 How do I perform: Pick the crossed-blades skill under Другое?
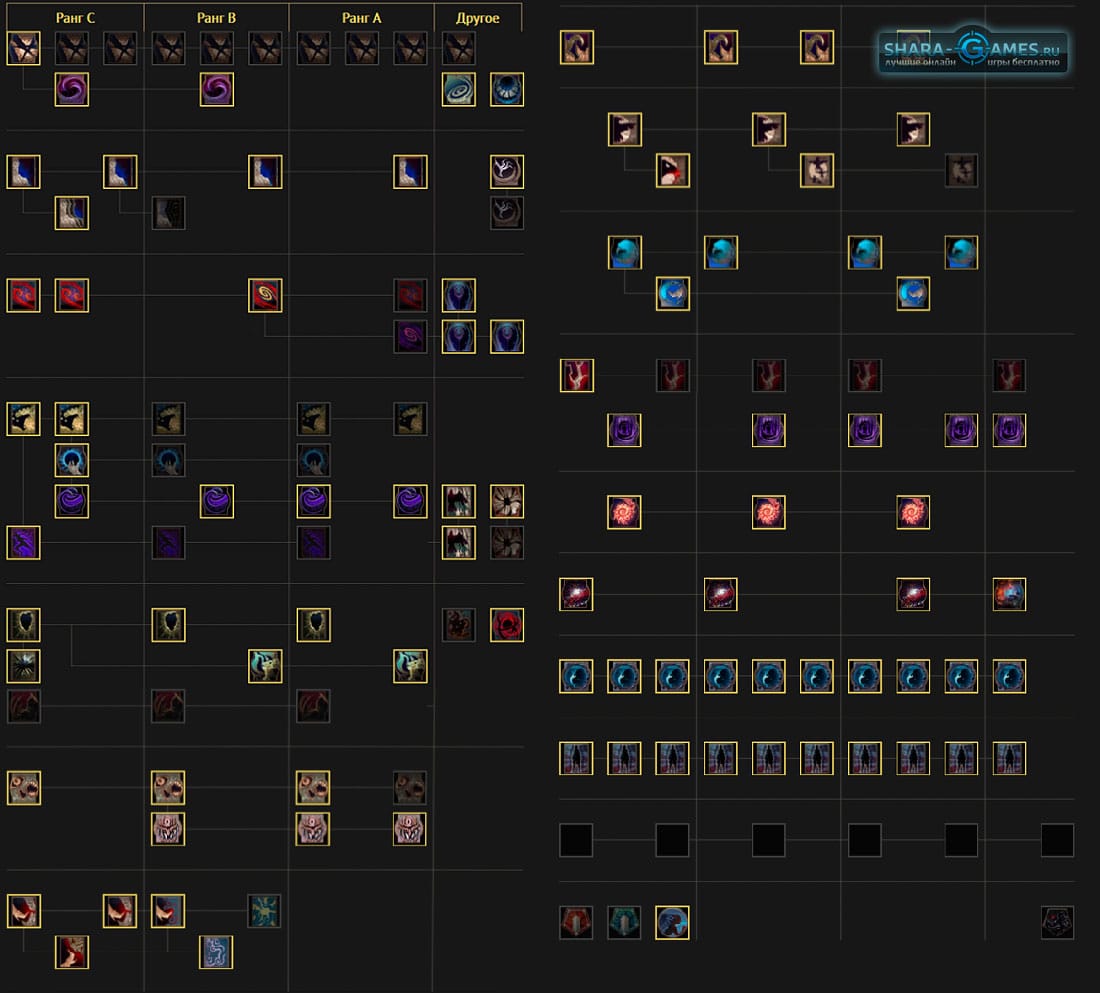pyautogui.click(x=459, y=48)
